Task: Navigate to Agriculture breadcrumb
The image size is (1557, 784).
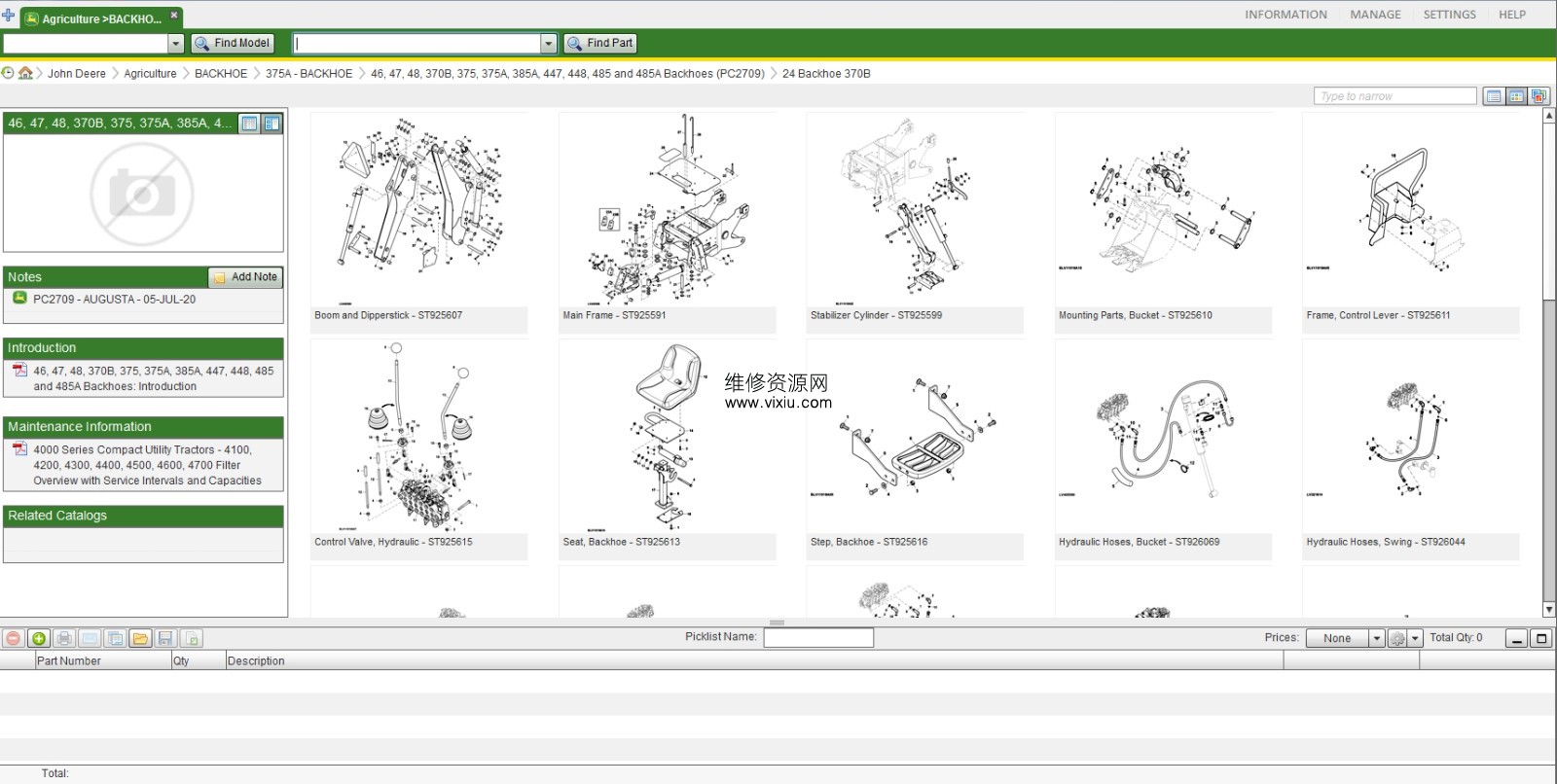Action: click(150, 73)
